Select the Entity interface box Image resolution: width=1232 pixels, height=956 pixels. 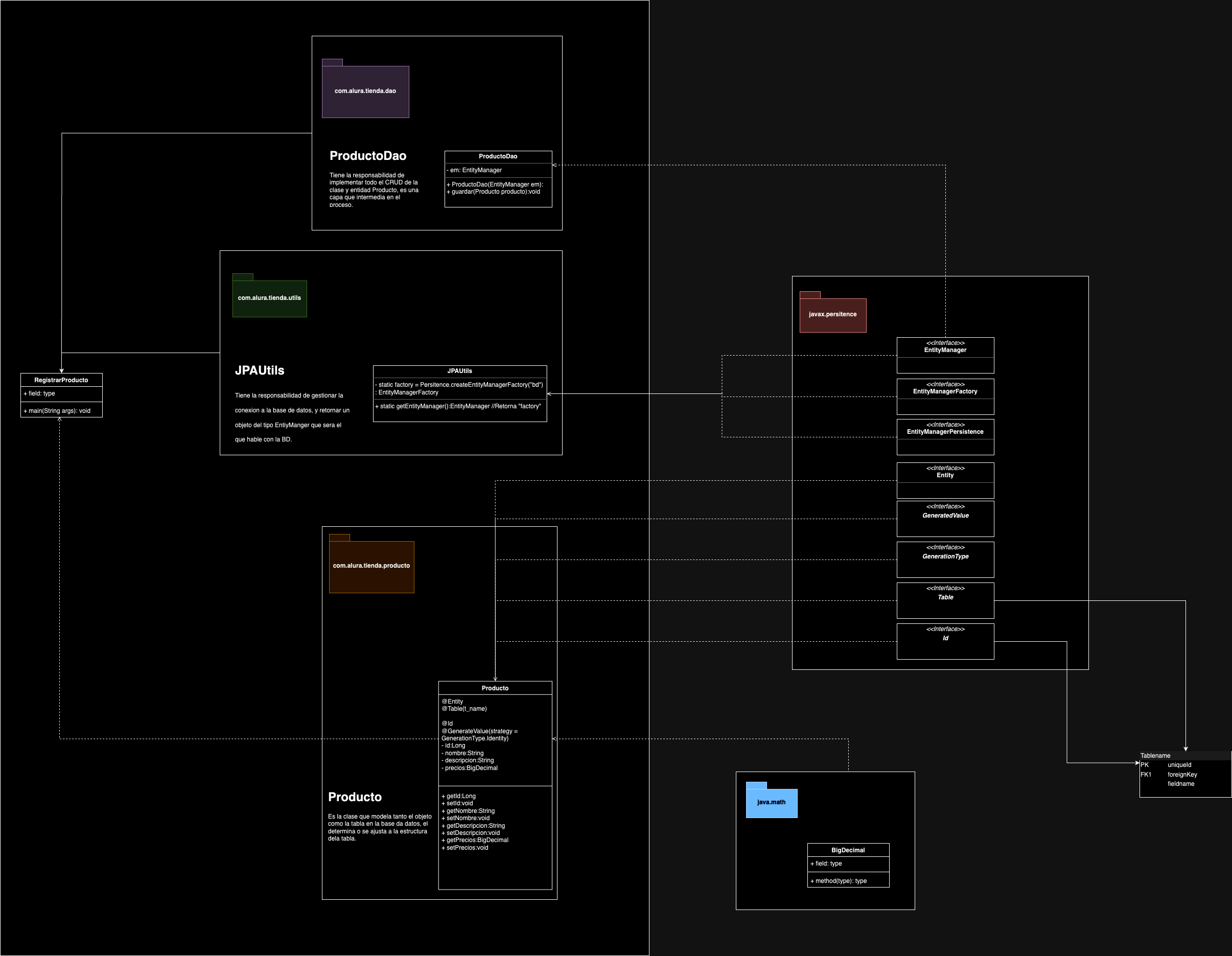click(x=945, y=480)
